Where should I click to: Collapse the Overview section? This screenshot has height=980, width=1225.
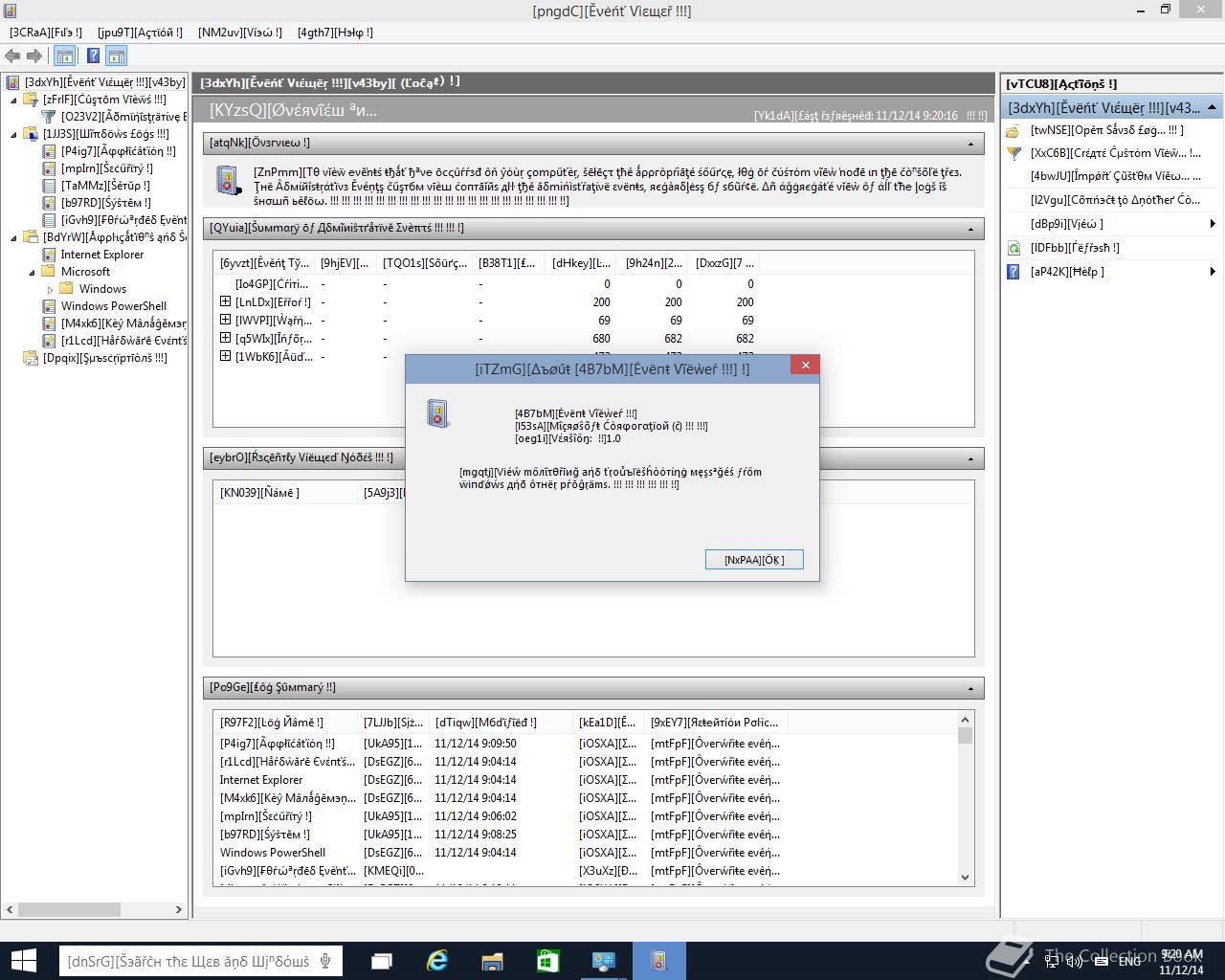pos(971,144)
